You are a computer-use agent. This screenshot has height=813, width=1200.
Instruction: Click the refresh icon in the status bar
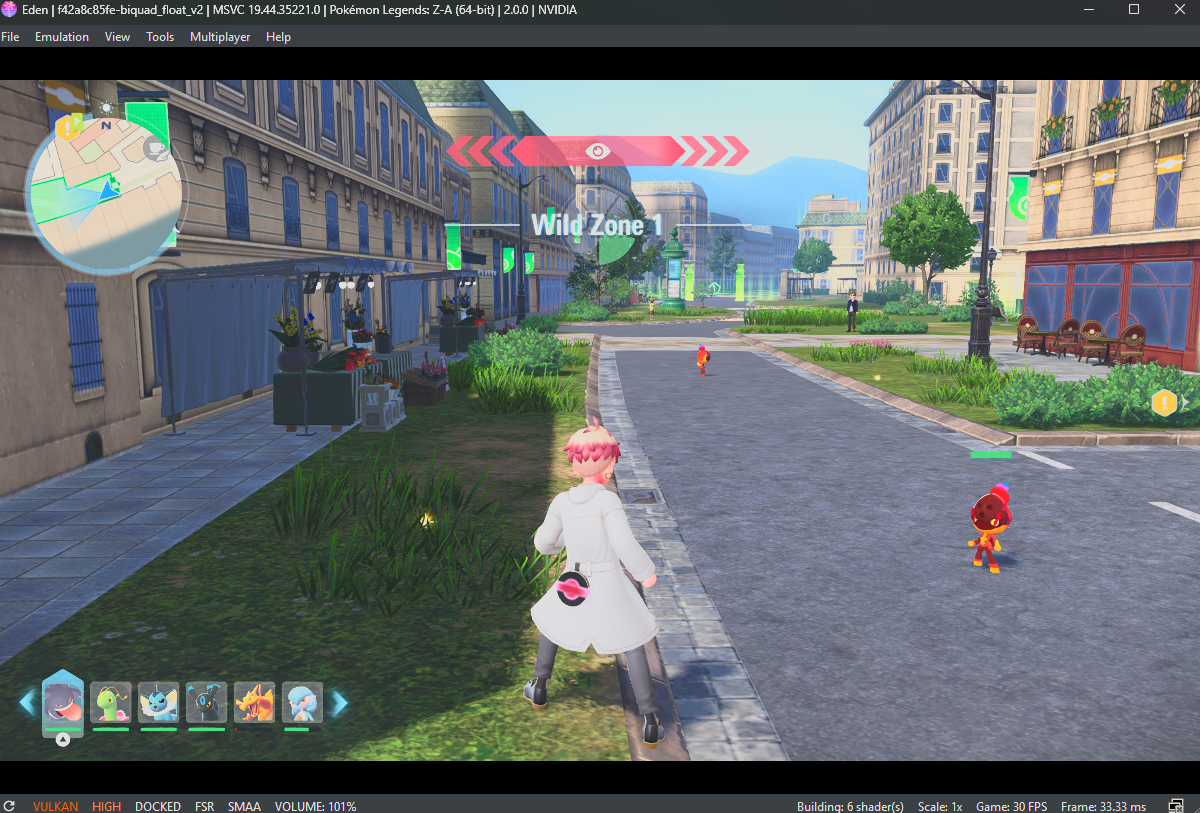click(x=9, y=806)
